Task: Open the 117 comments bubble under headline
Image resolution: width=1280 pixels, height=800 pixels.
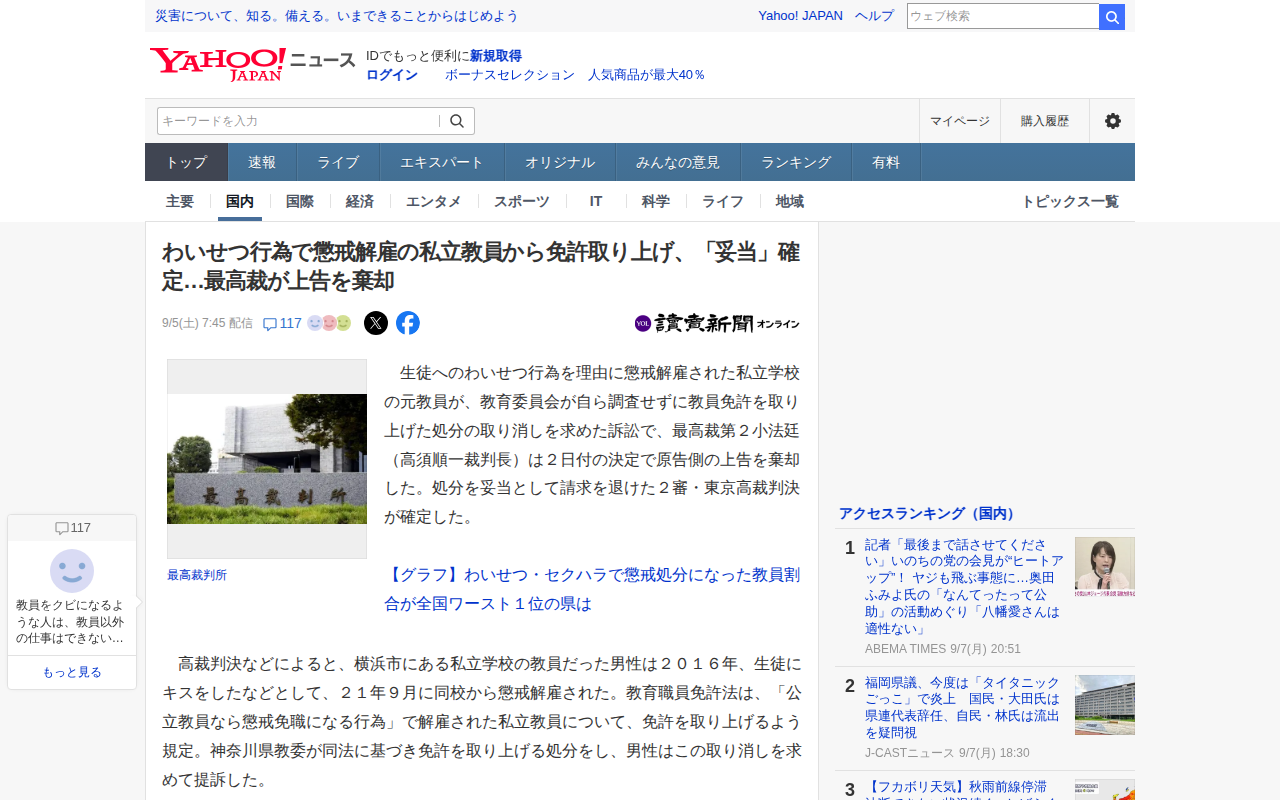Action: point(282,323)
